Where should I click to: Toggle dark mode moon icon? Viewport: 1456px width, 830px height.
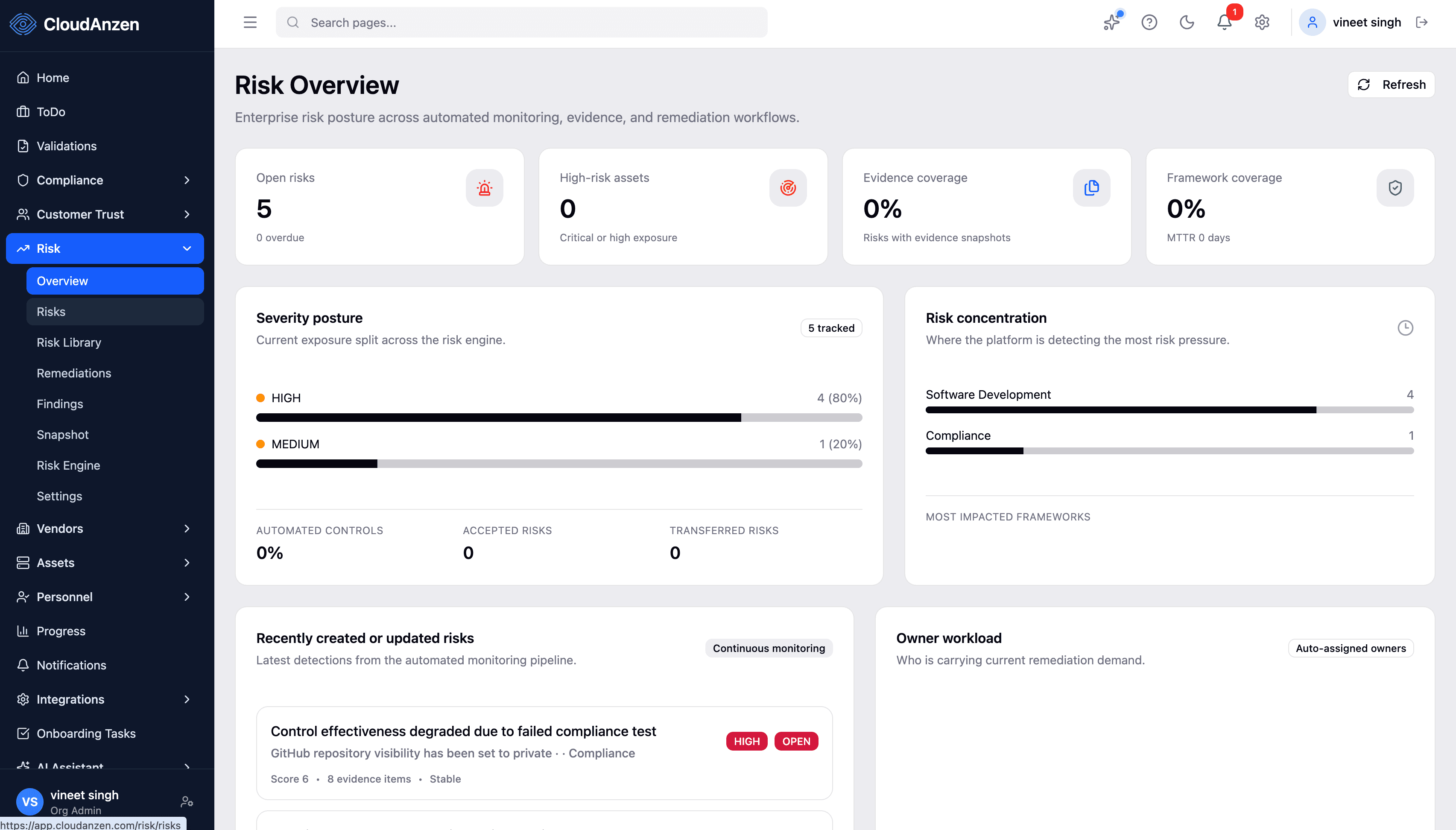1186,22
